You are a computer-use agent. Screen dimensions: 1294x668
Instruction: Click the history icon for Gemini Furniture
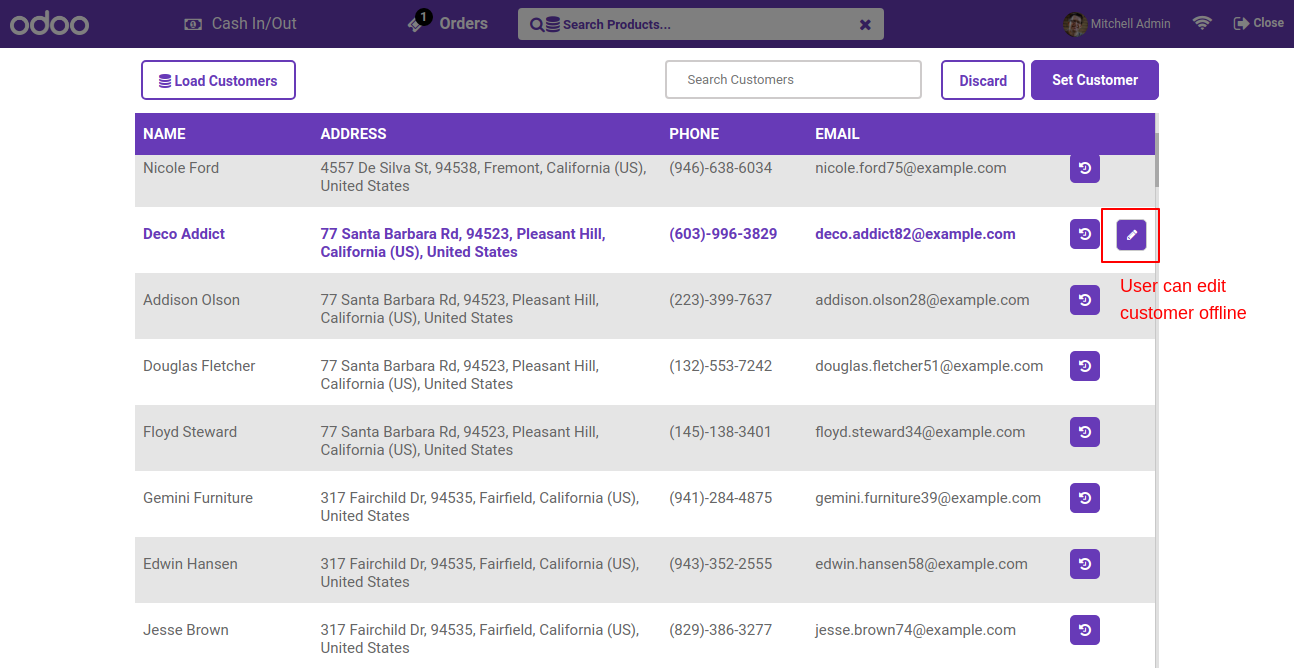[x=1085, y=498]
